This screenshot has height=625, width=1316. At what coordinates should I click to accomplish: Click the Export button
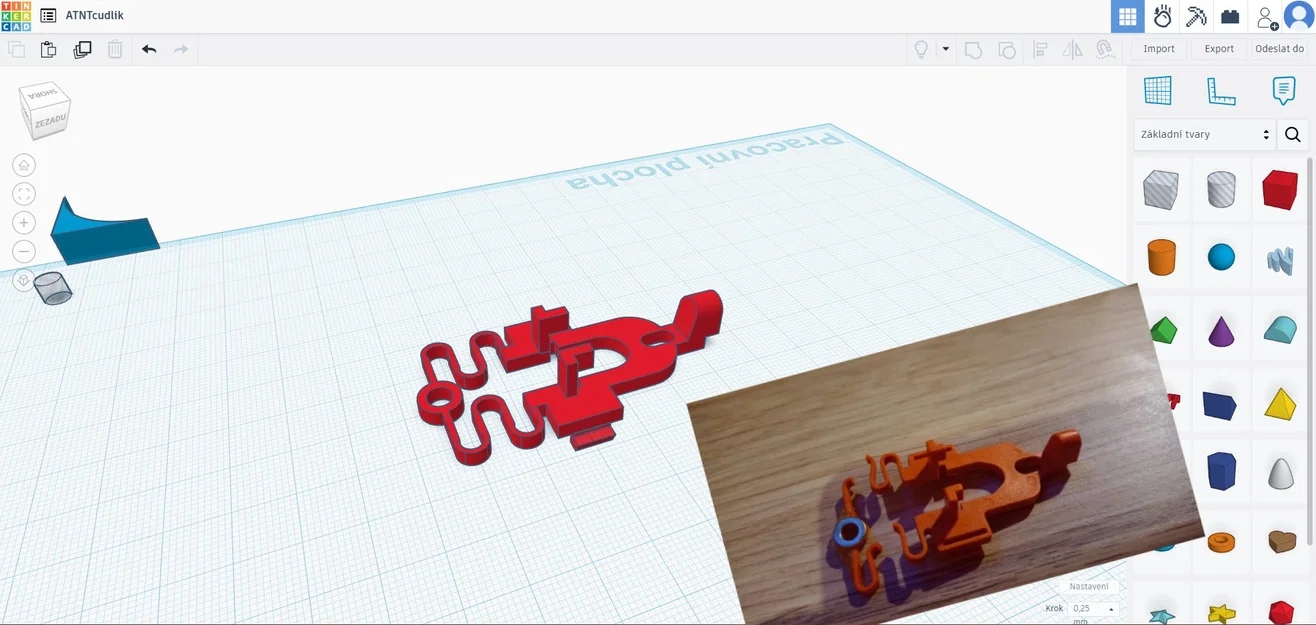tap(1219, 49)
